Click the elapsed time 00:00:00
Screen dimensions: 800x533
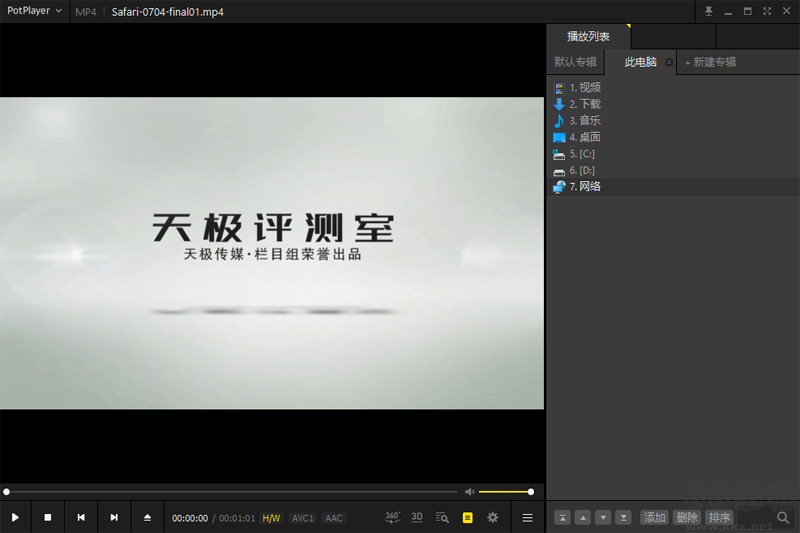pos(190,518)
